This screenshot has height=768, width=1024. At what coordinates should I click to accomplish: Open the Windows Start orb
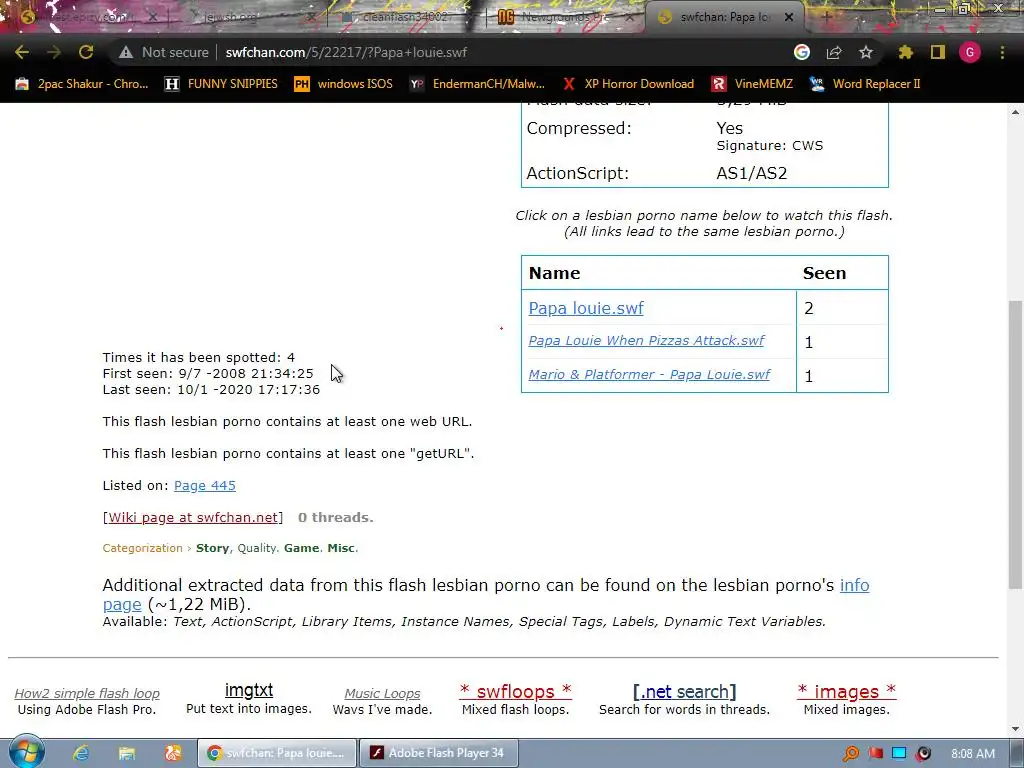26,752
